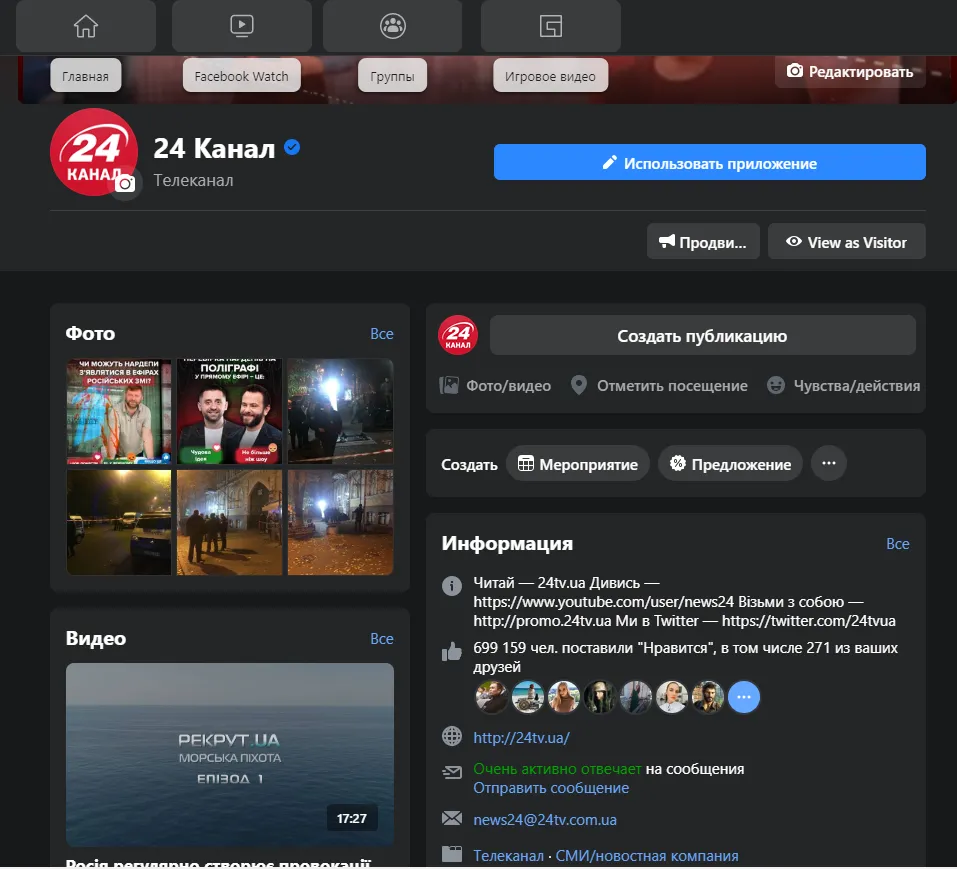Open Facebook Watch video icon

241,27
